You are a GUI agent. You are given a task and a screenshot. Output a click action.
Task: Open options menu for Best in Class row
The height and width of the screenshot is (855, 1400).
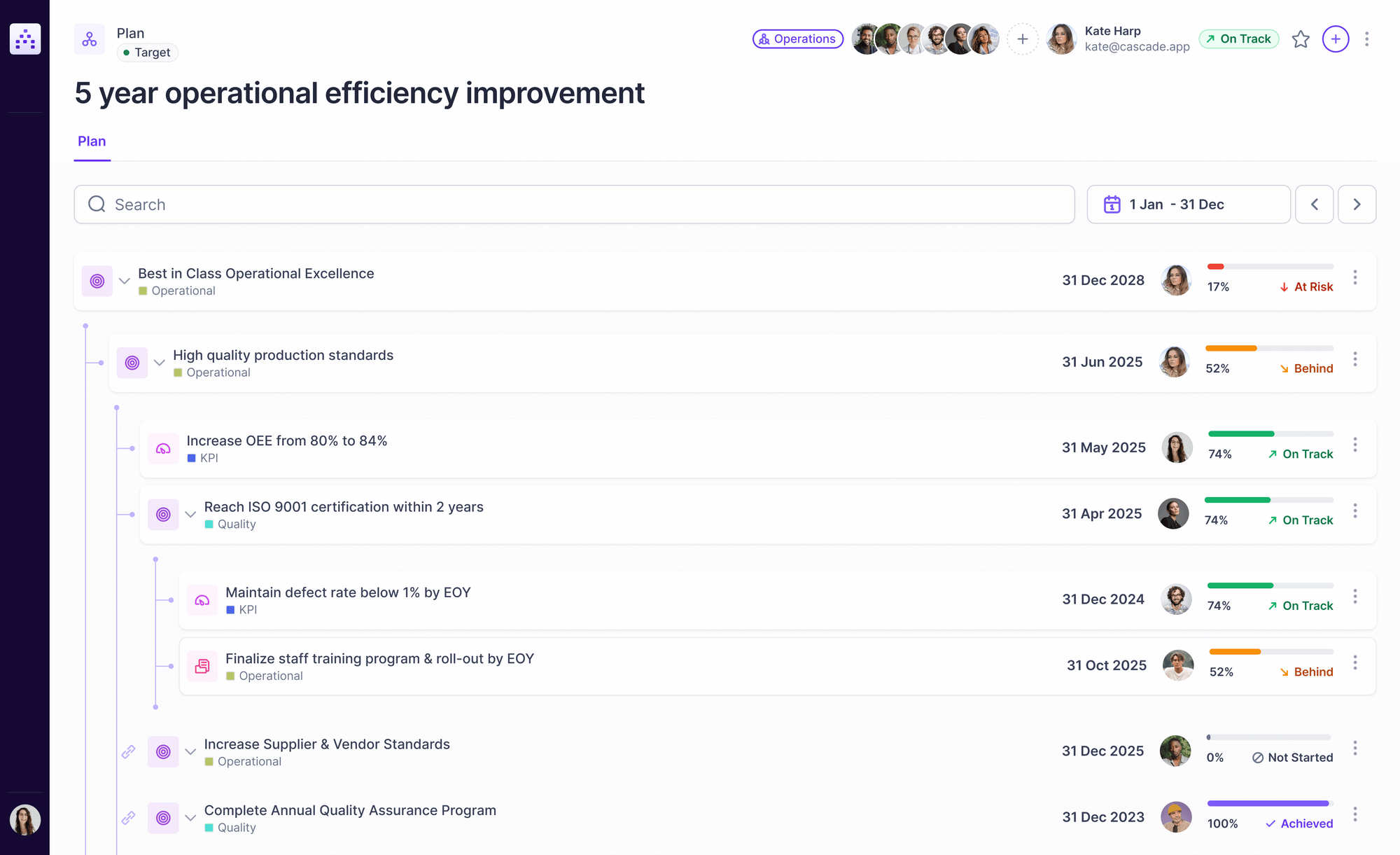(x=1355, y=278)
